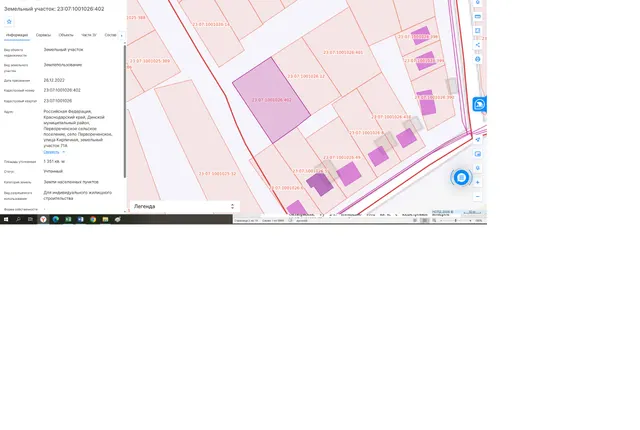
Task: Click the info panel vertical scrollbar
Action: point(124,110)
